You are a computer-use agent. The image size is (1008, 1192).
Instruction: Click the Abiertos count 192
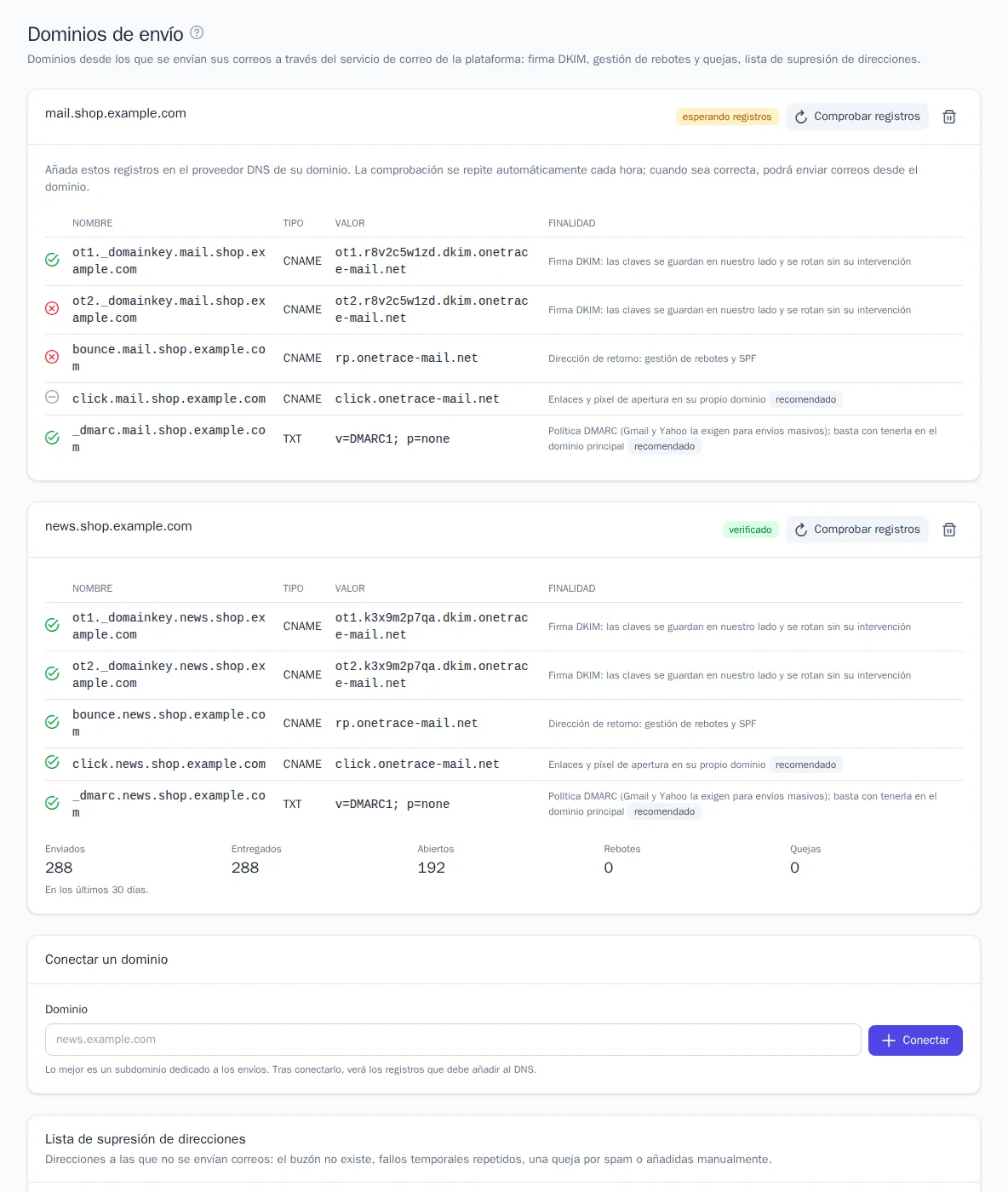tap(432, 868)
